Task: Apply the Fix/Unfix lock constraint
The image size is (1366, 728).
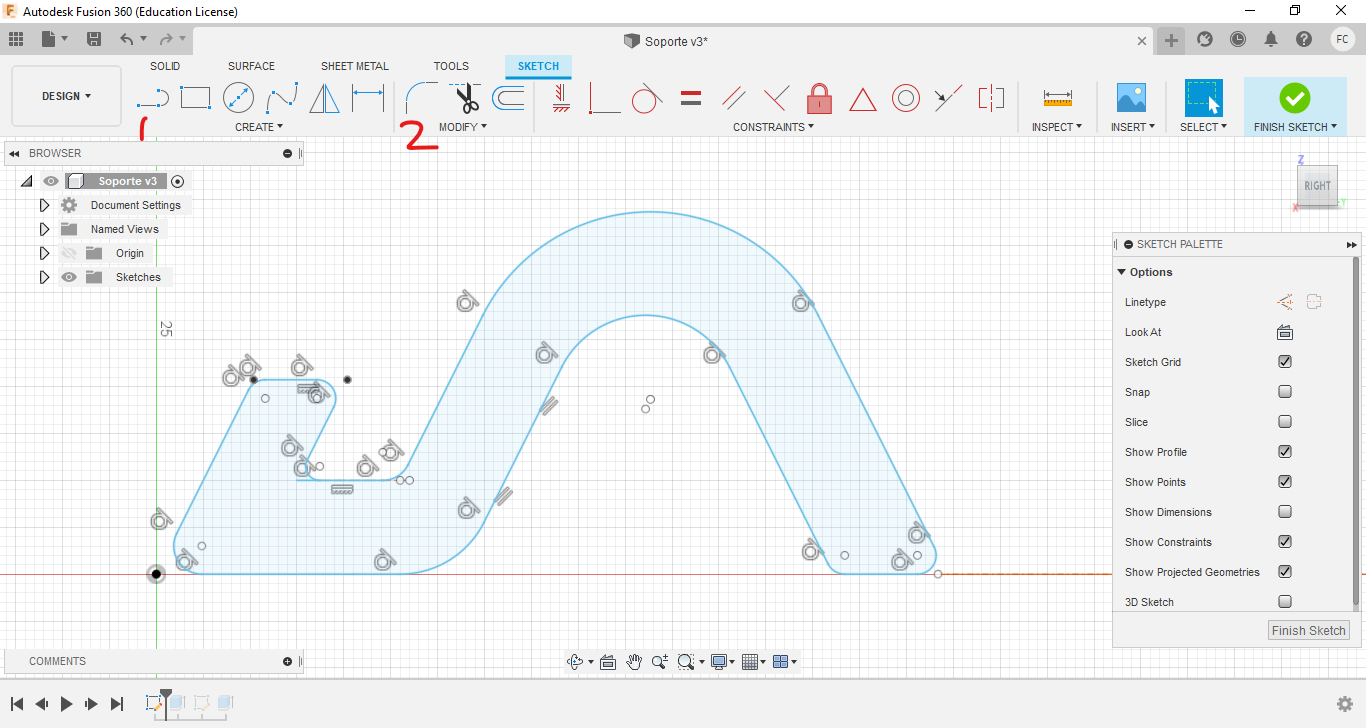Action: 819,98
